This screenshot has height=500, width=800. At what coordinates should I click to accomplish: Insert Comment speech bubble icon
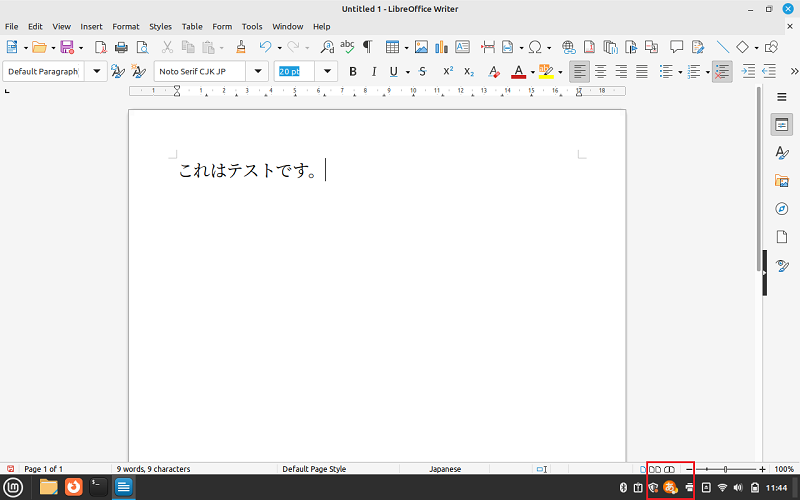(x=677, y=47)
